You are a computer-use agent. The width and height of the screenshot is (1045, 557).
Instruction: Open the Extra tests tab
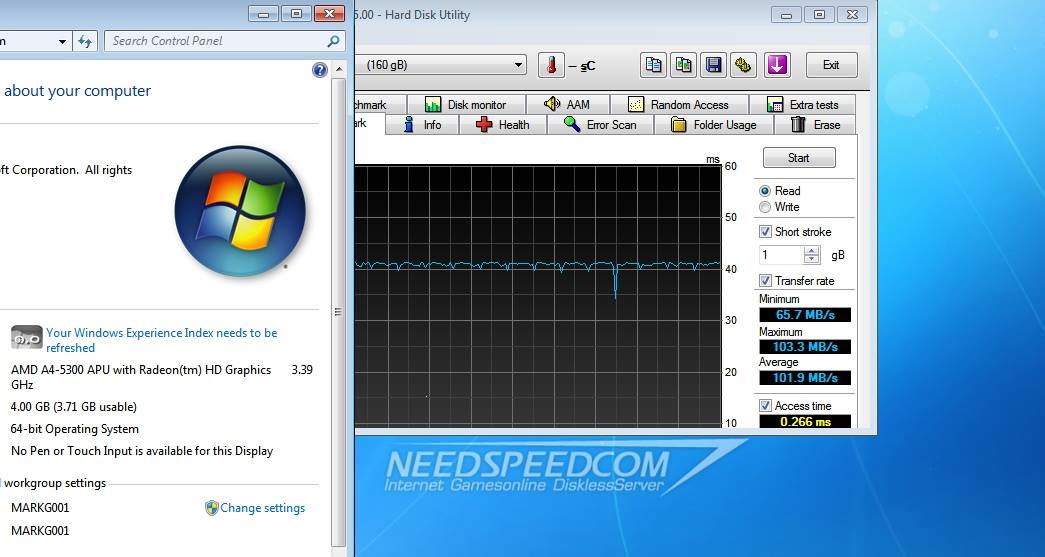coord(803,105)
